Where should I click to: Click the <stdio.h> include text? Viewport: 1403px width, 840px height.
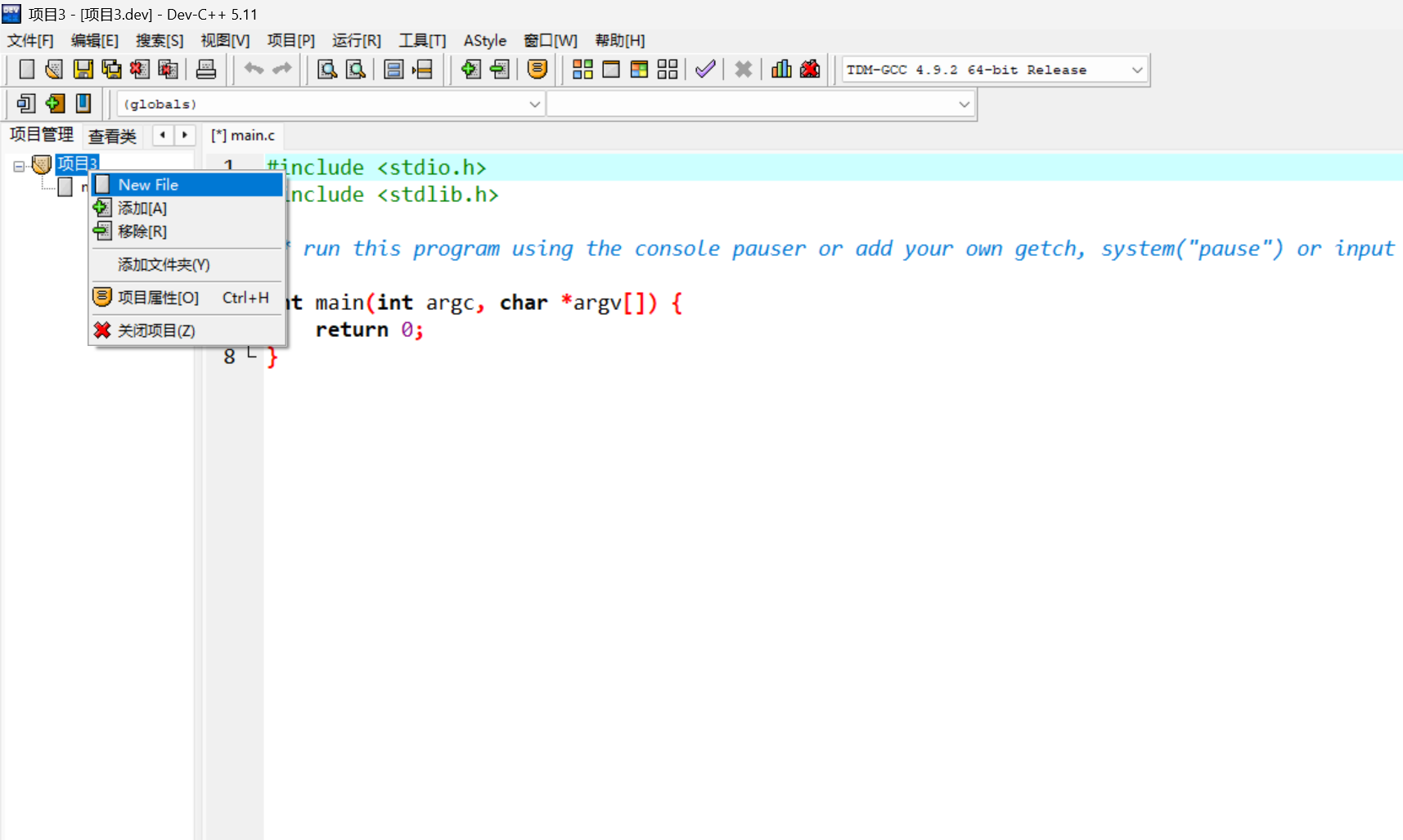point(431,168)
